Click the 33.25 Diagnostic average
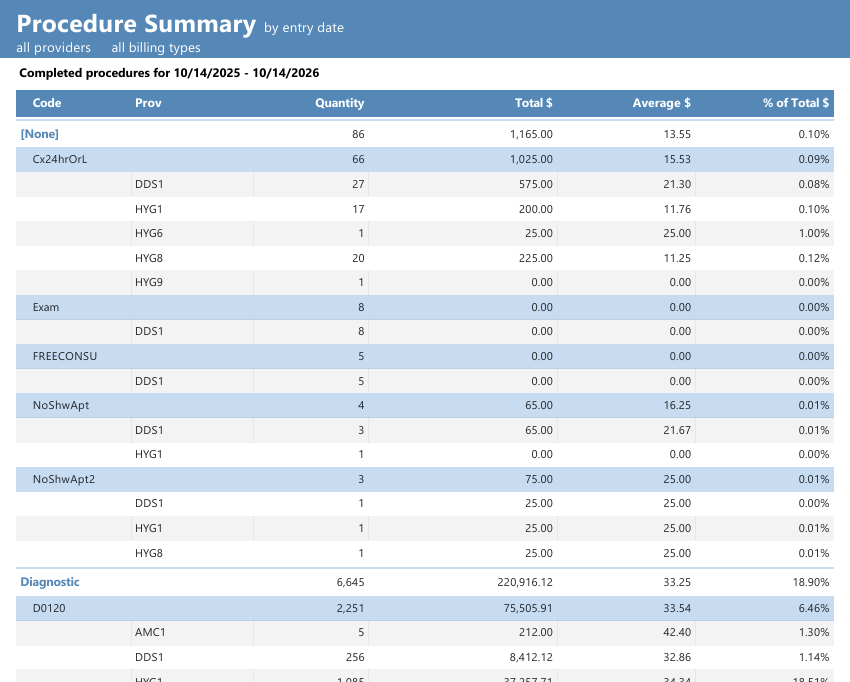Screen dimensions: 850x682 pos(677,582)
